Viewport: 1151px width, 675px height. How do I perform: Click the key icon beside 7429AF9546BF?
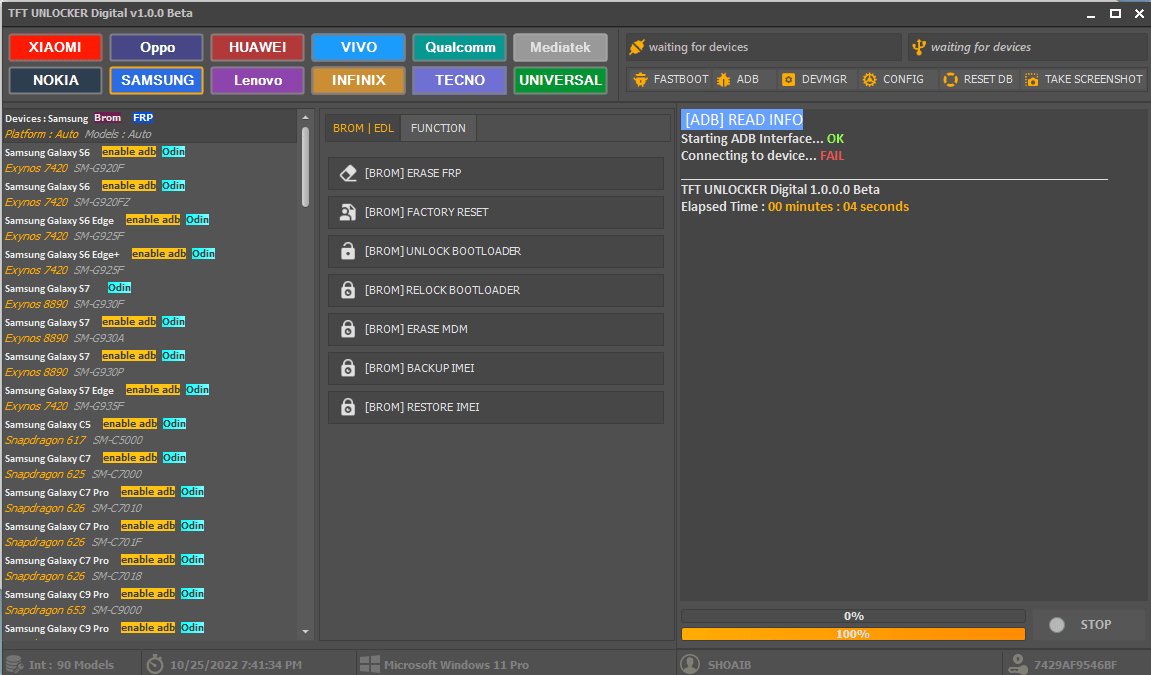pyautogui.click(x=1018, y=663)
